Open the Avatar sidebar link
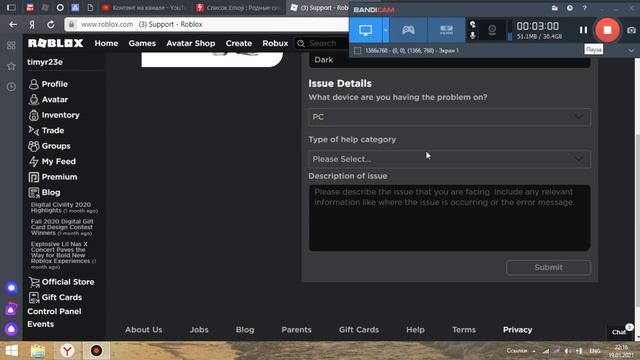640x360 pixels. [x=55, y=100]
